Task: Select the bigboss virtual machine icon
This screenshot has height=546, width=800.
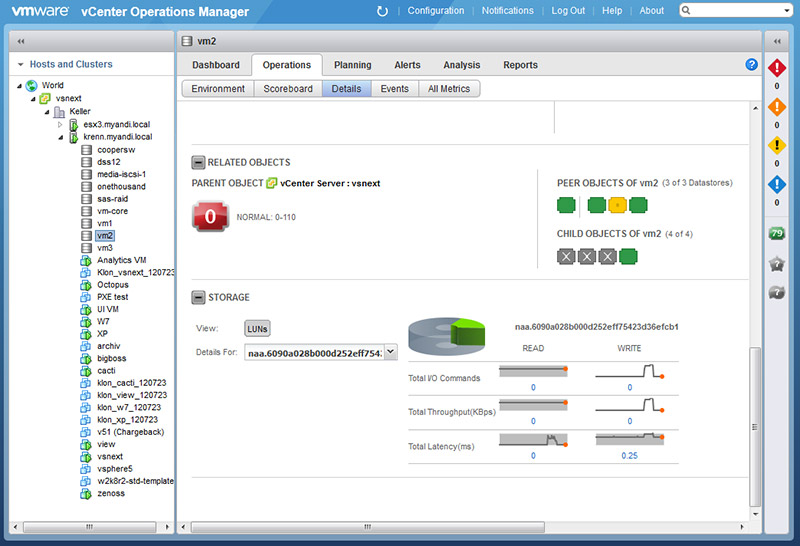Action: (86, 359)
